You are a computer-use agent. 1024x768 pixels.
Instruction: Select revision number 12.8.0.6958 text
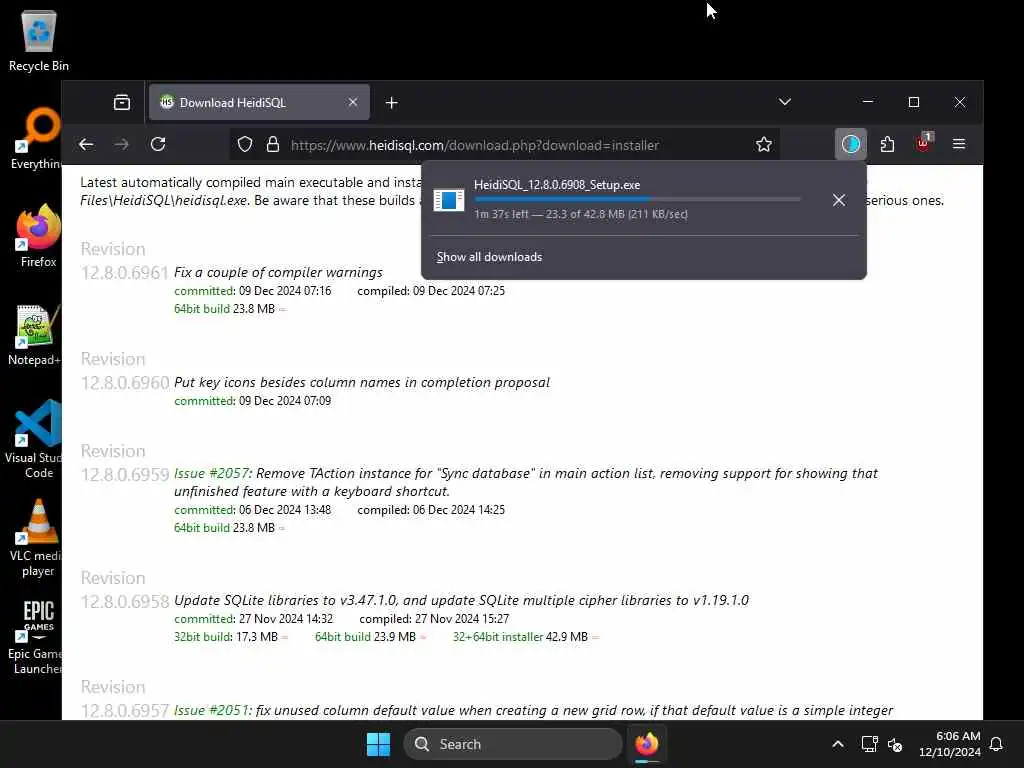[125, 601]
